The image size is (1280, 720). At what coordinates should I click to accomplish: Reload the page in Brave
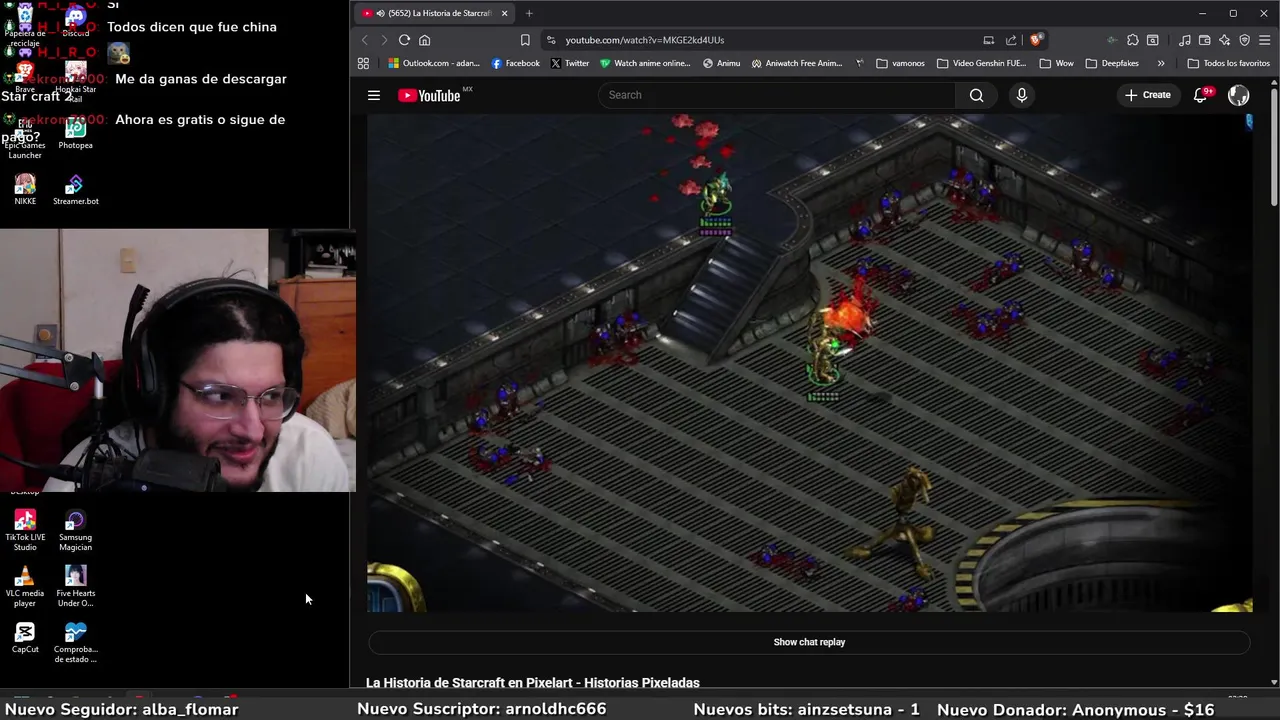pyautogui.click(x=404, y=40)
